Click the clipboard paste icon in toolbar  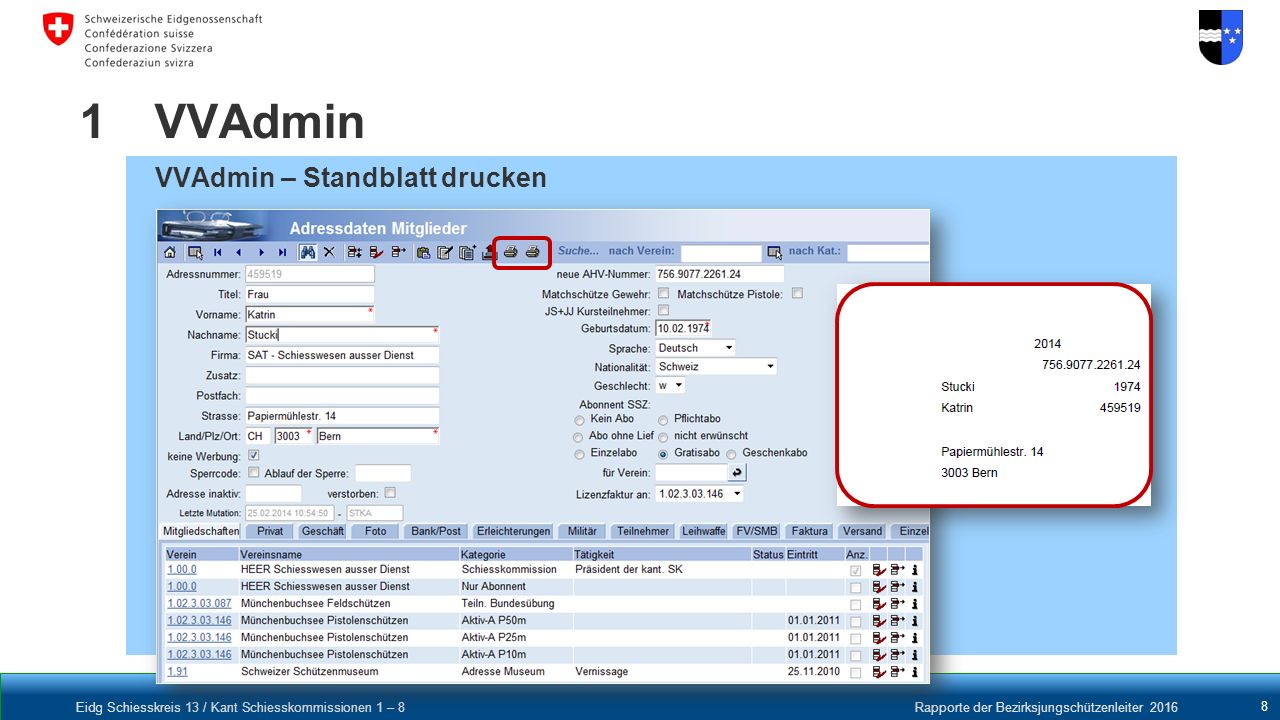[x=423, y=252]
